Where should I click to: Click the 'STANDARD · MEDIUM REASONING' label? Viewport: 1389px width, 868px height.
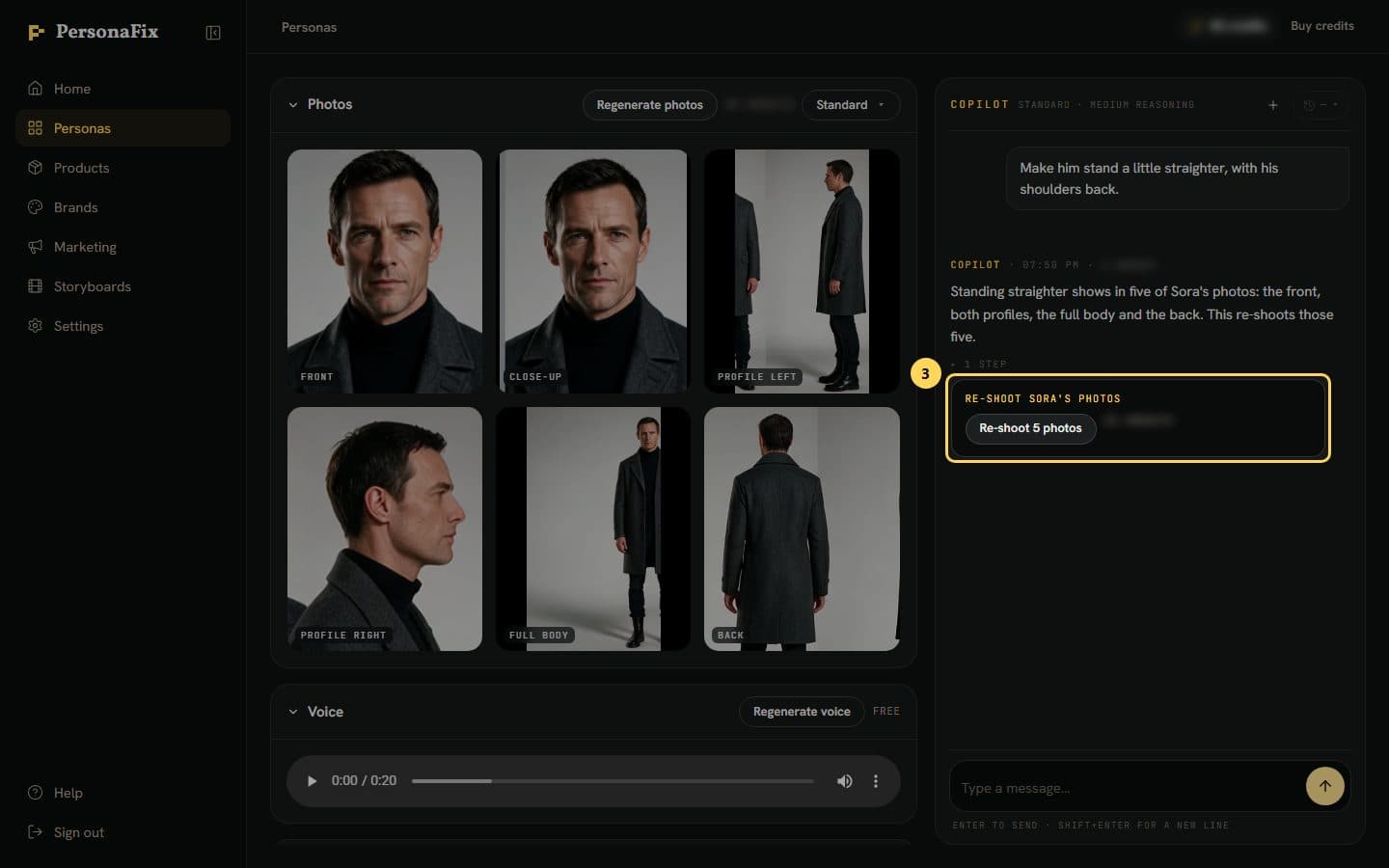1106,105
